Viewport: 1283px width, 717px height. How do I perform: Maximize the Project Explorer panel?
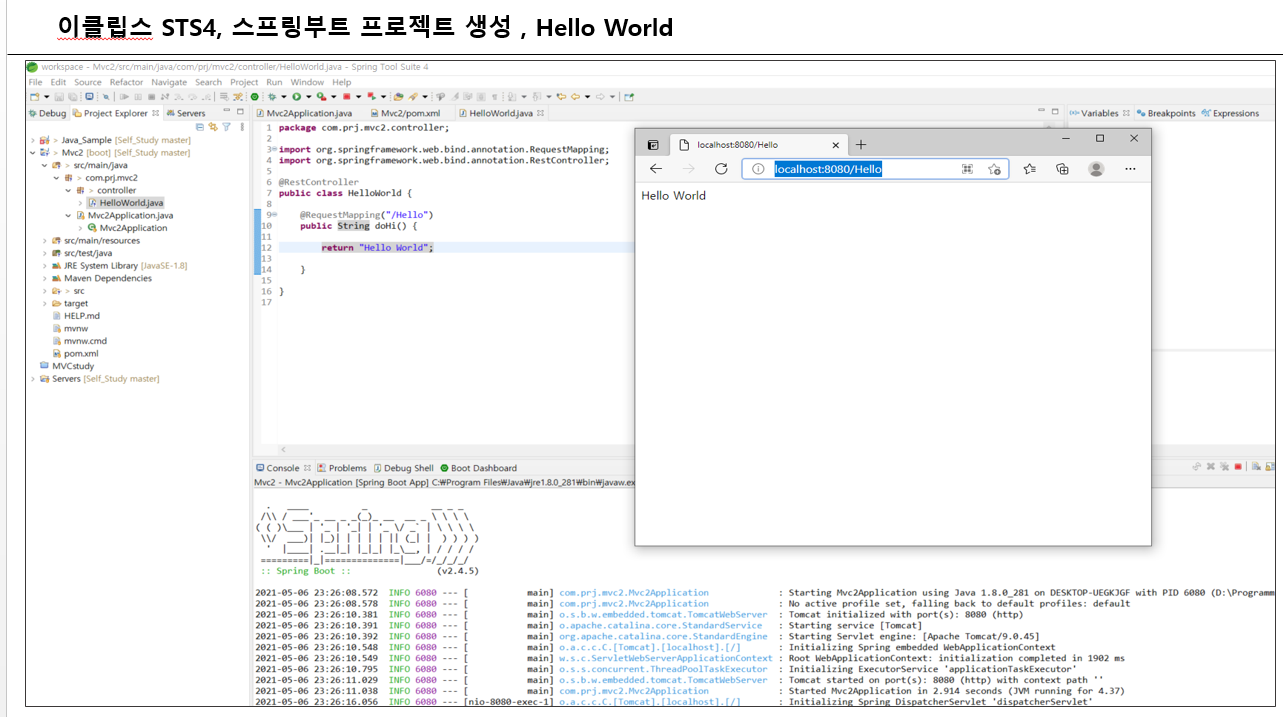(x=240, y=111)
